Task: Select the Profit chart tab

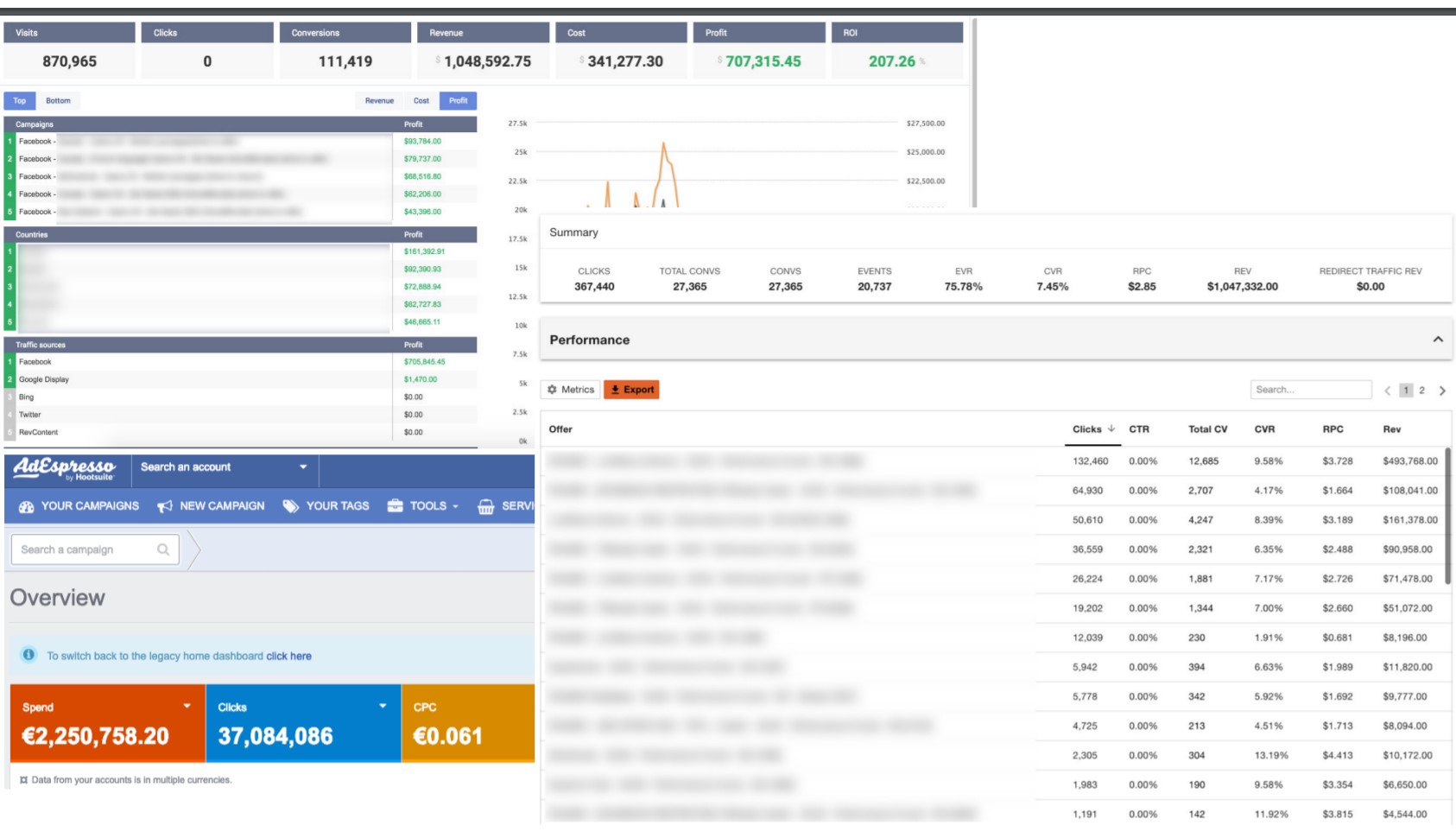Action: pyautogui.click(x=459, y=101)
